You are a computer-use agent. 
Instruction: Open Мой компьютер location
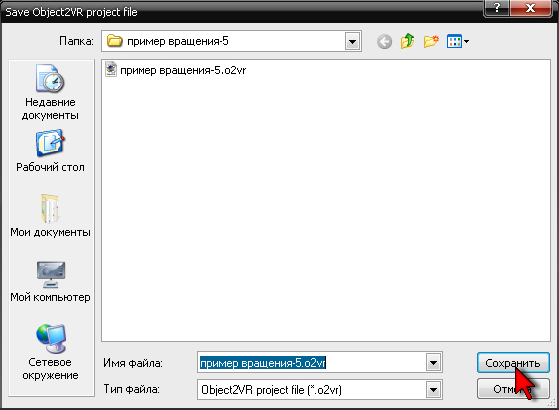click(x=50, y=282)
